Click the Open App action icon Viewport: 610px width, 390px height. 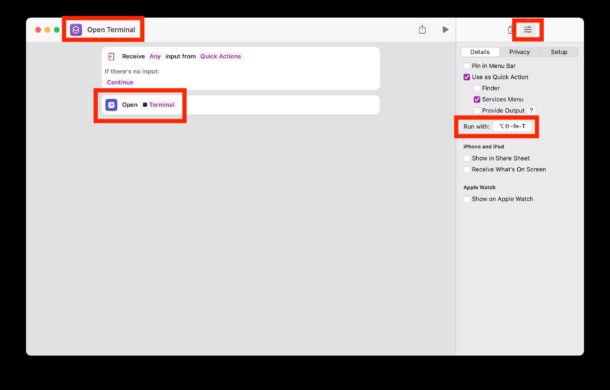[111, 105]
